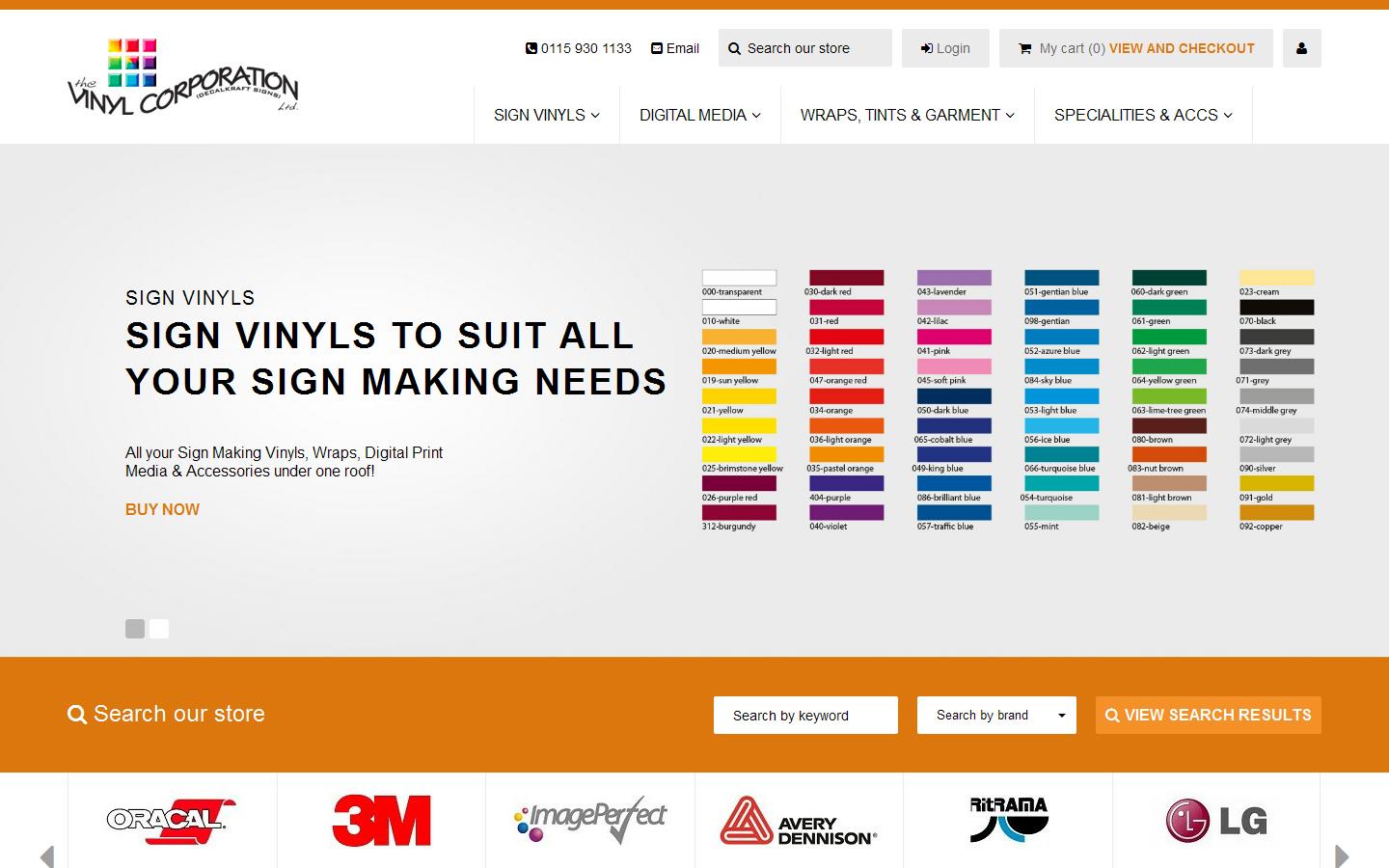This screenshot has width=1389, height=868.
Task: Expand the WRAPS, TINTS & GARMENT dropdown
Action: click(x=907, y=115)
